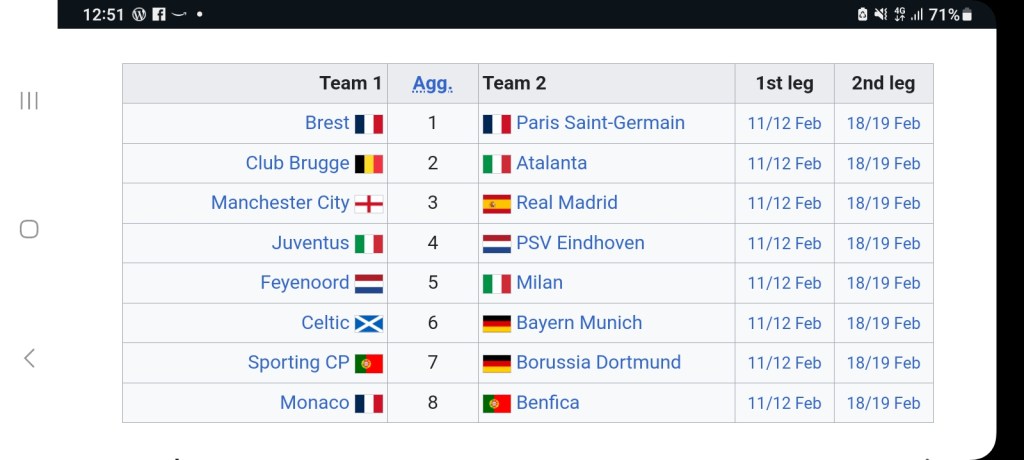Open recent apps with three-bar icon
1024x460 pixels.
tap(29, 100)
